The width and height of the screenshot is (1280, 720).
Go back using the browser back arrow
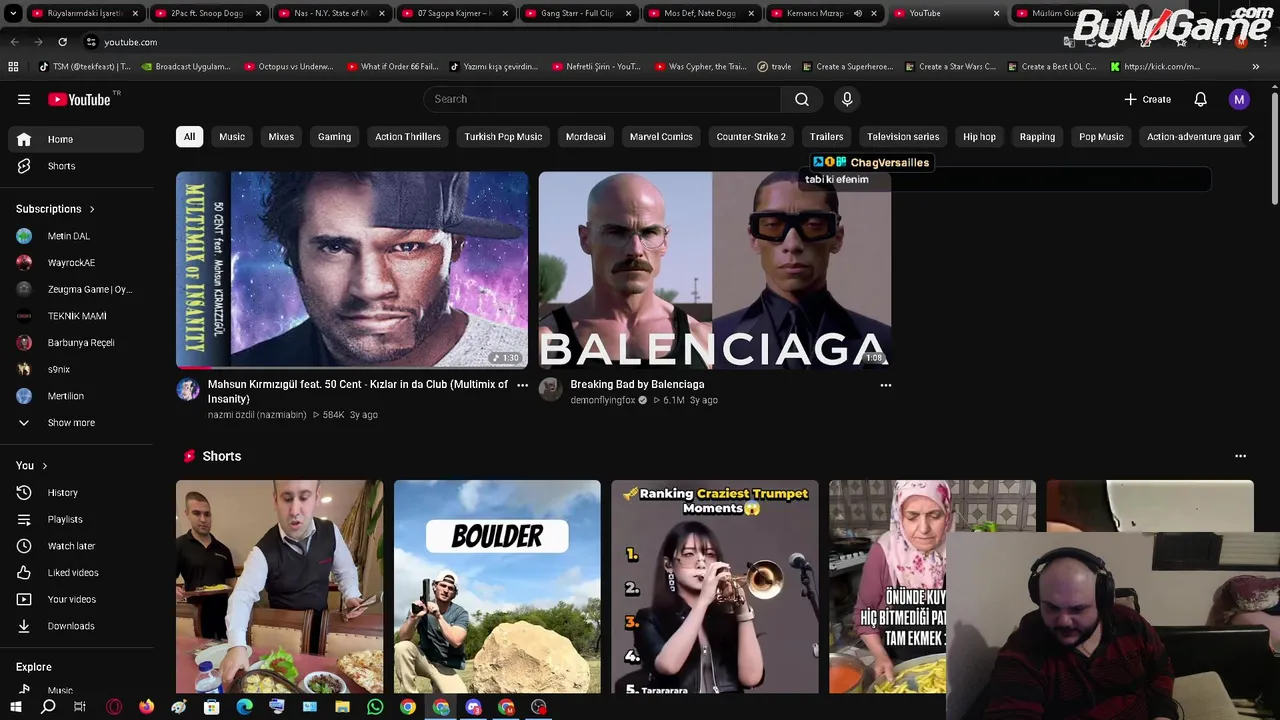coord(14,42)
